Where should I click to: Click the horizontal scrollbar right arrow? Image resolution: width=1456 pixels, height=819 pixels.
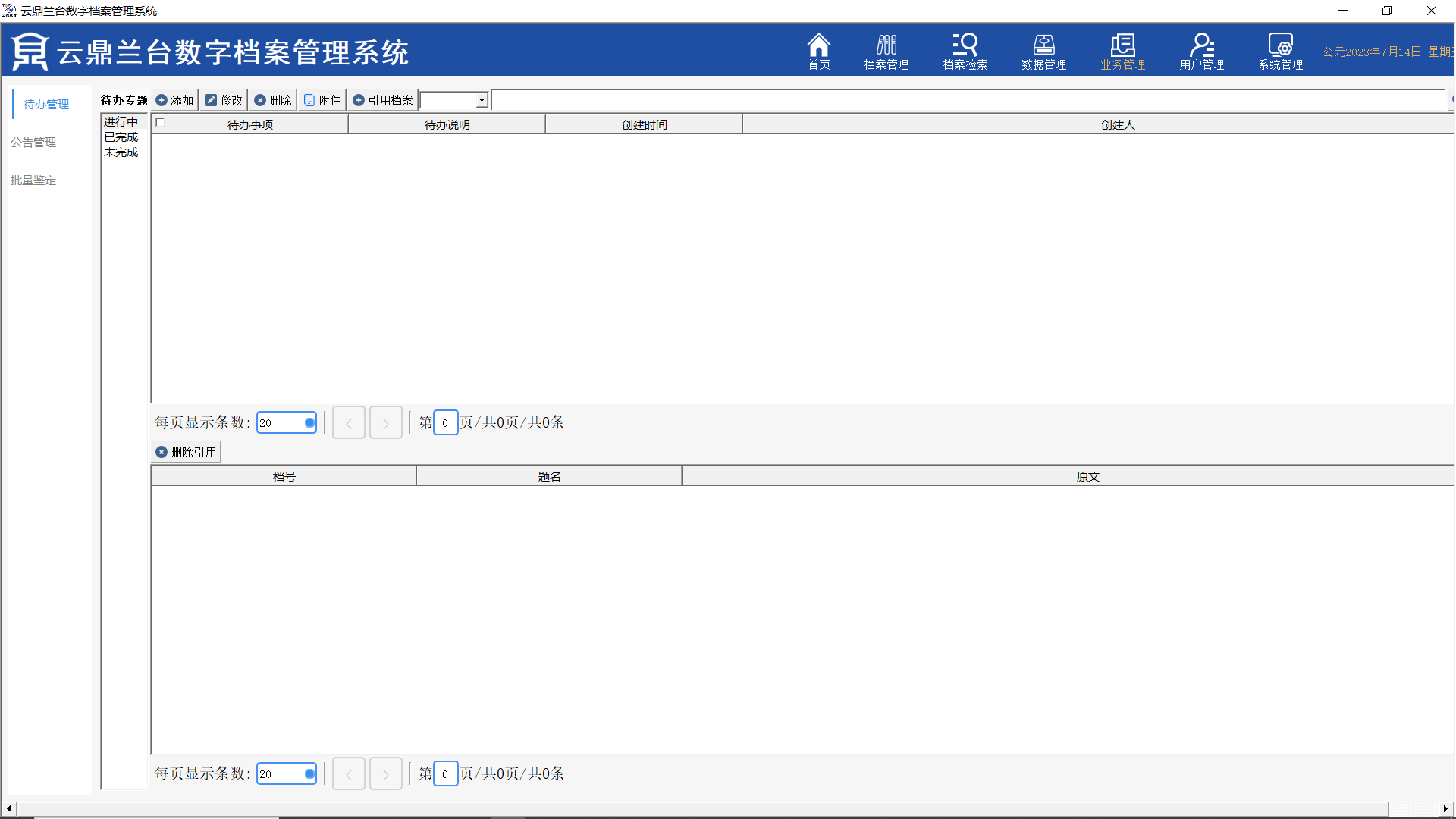(x=1445, y=809)
